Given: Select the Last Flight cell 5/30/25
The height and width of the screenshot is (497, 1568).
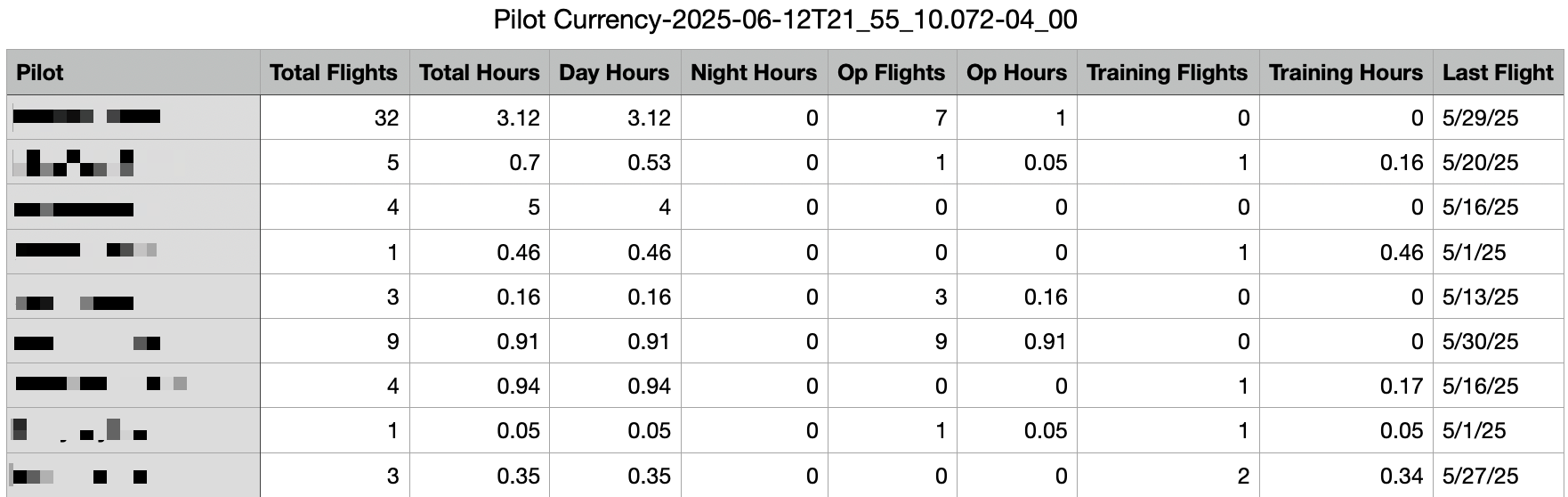Looking at the screenshot, I should [1499, 341].
